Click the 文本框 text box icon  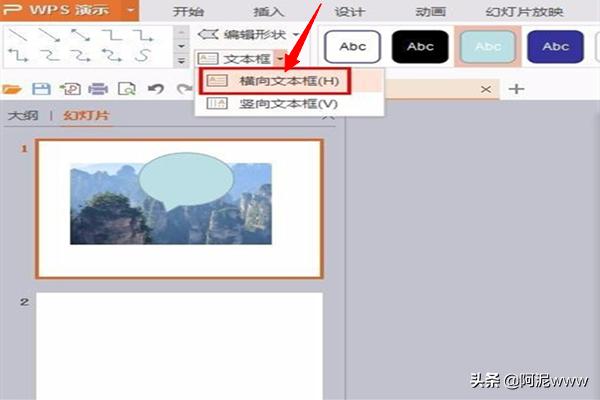208,59
